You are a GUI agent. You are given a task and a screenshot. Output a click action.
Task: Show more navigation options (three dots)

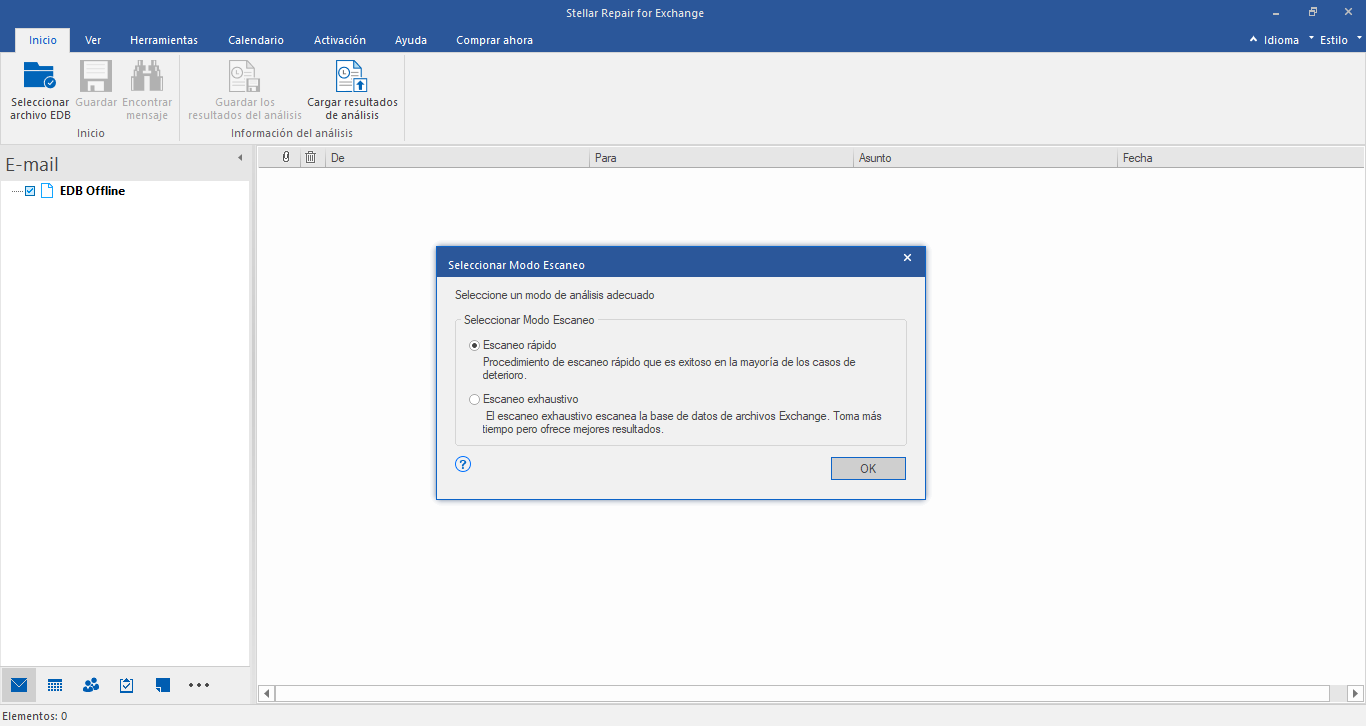199,685
